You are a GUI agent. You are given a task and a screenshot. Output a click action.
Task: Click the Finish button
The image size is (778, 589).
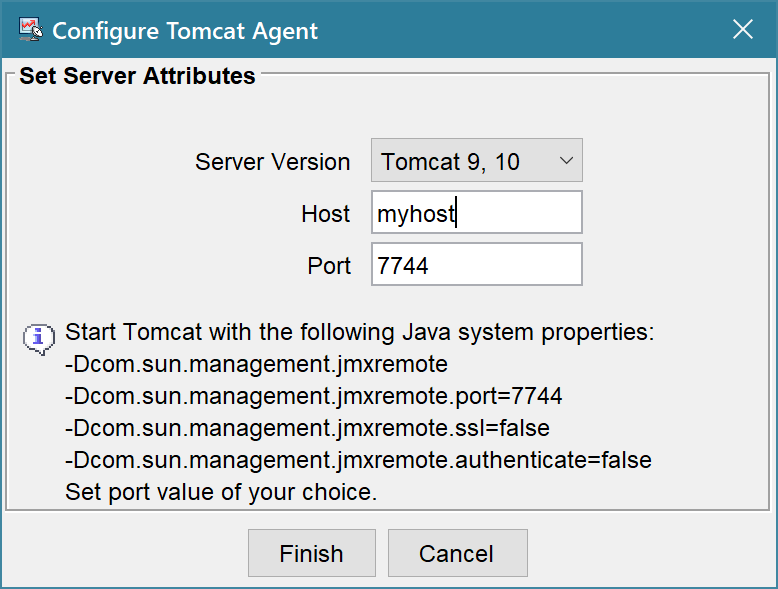tap(312, 553)
